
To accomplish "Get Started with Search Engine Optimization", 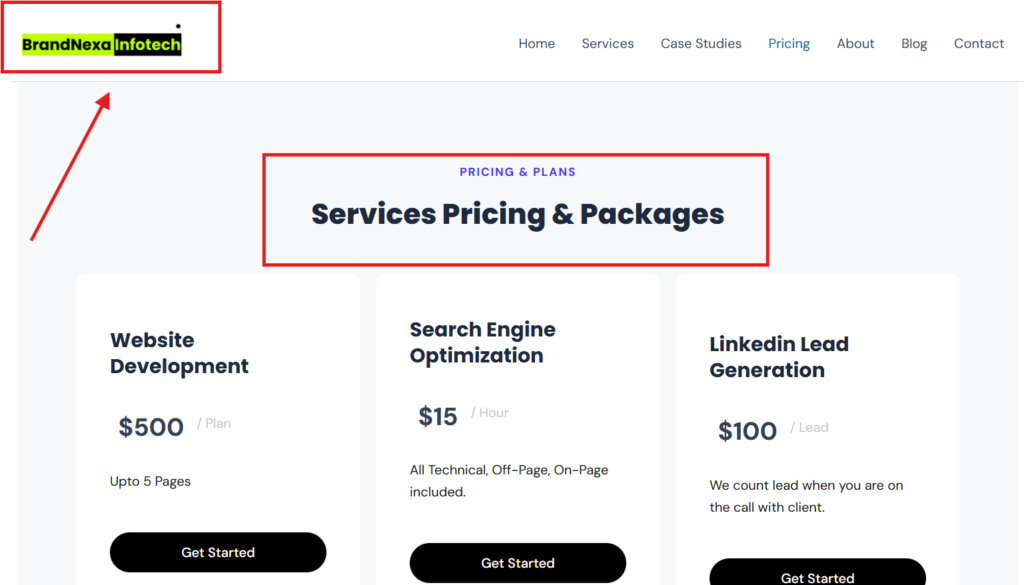I will 518,563.
